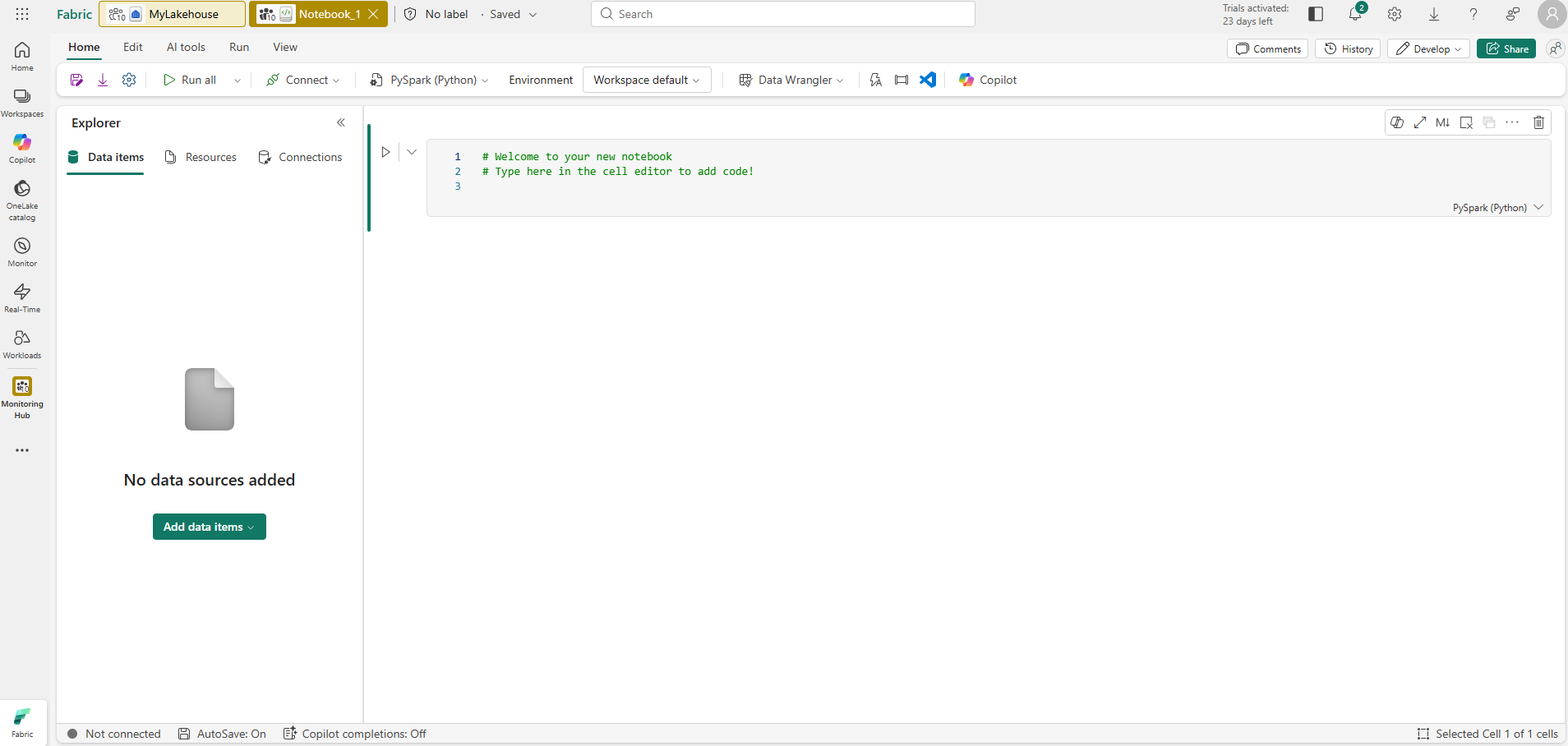The height and width of the screenshot is (746, 1568).
Task: Select the Edit ribbon tab
Action: [133, 47]
